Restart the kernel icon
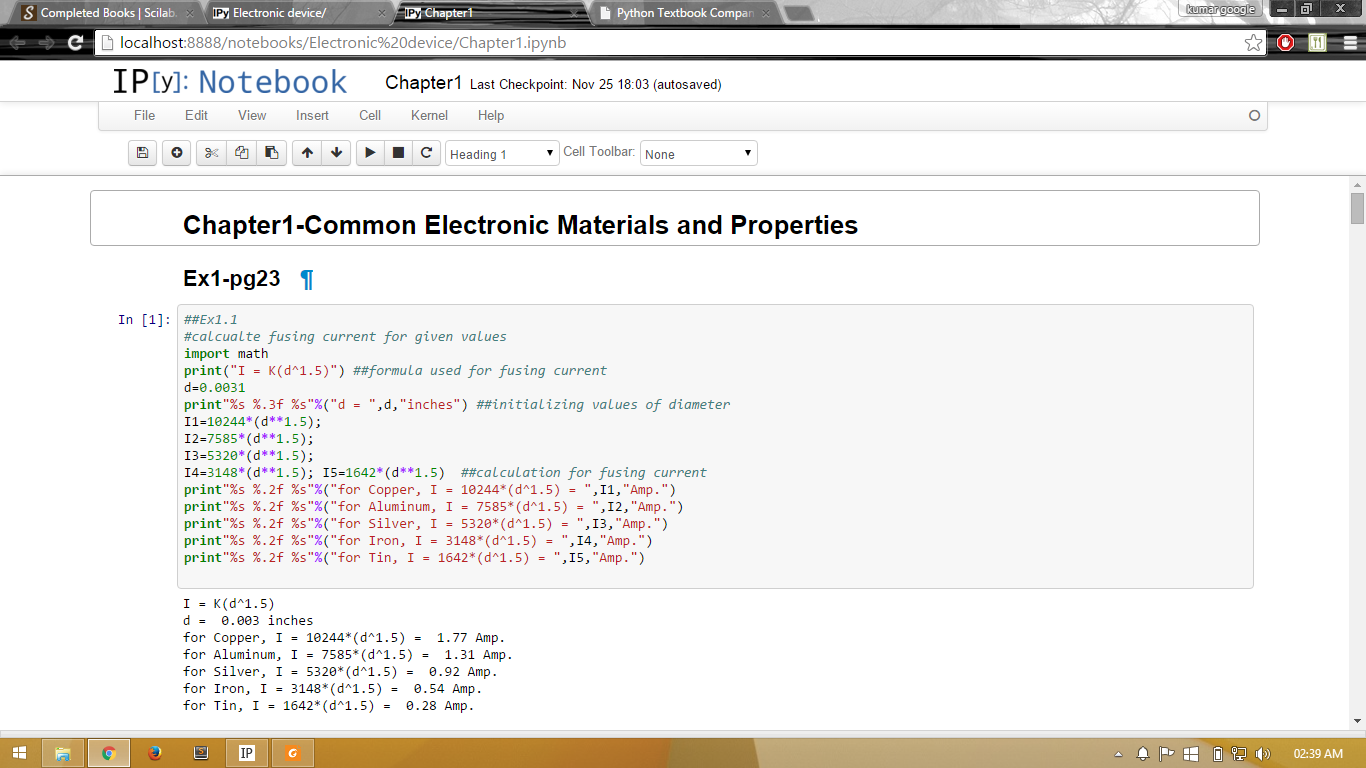The width and height of the screenshot is (1366, 768). [x=427, y=153]
